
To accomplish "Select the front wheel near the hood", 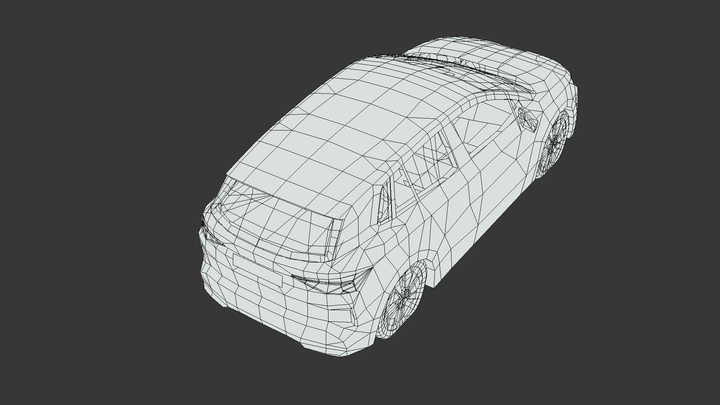I will (x=553, y=145).
